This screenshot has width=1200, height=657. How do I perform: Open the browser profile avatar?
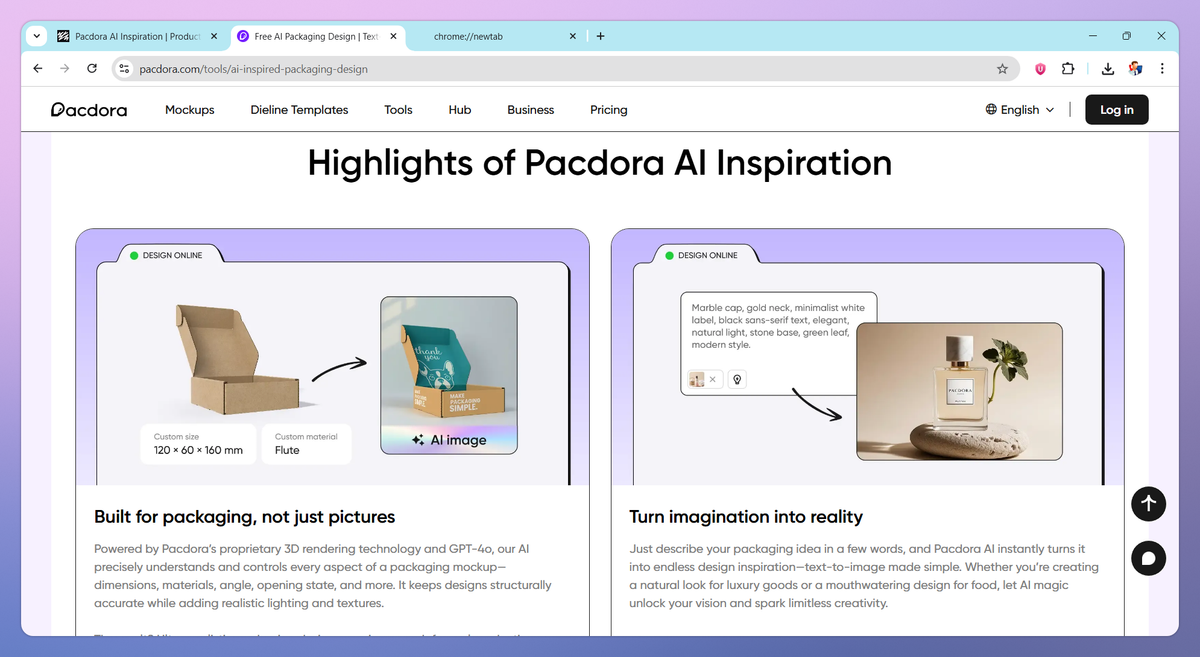click(1135, 69)
